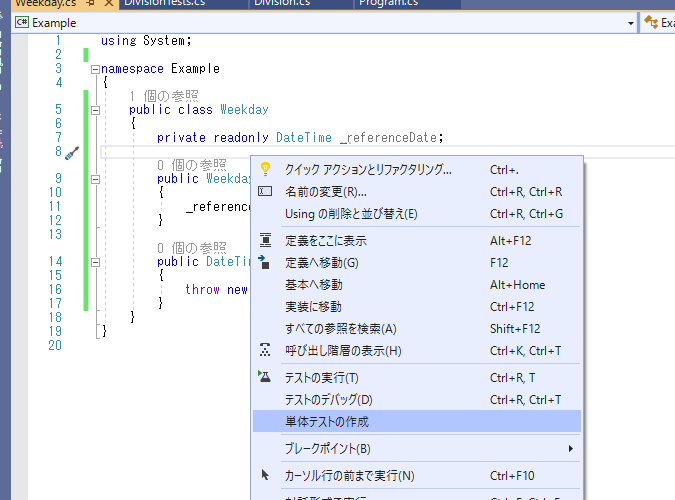Screen dimensions: 675x500
Task: Select 実装に移動 menu entry
Action: point(417,307)
